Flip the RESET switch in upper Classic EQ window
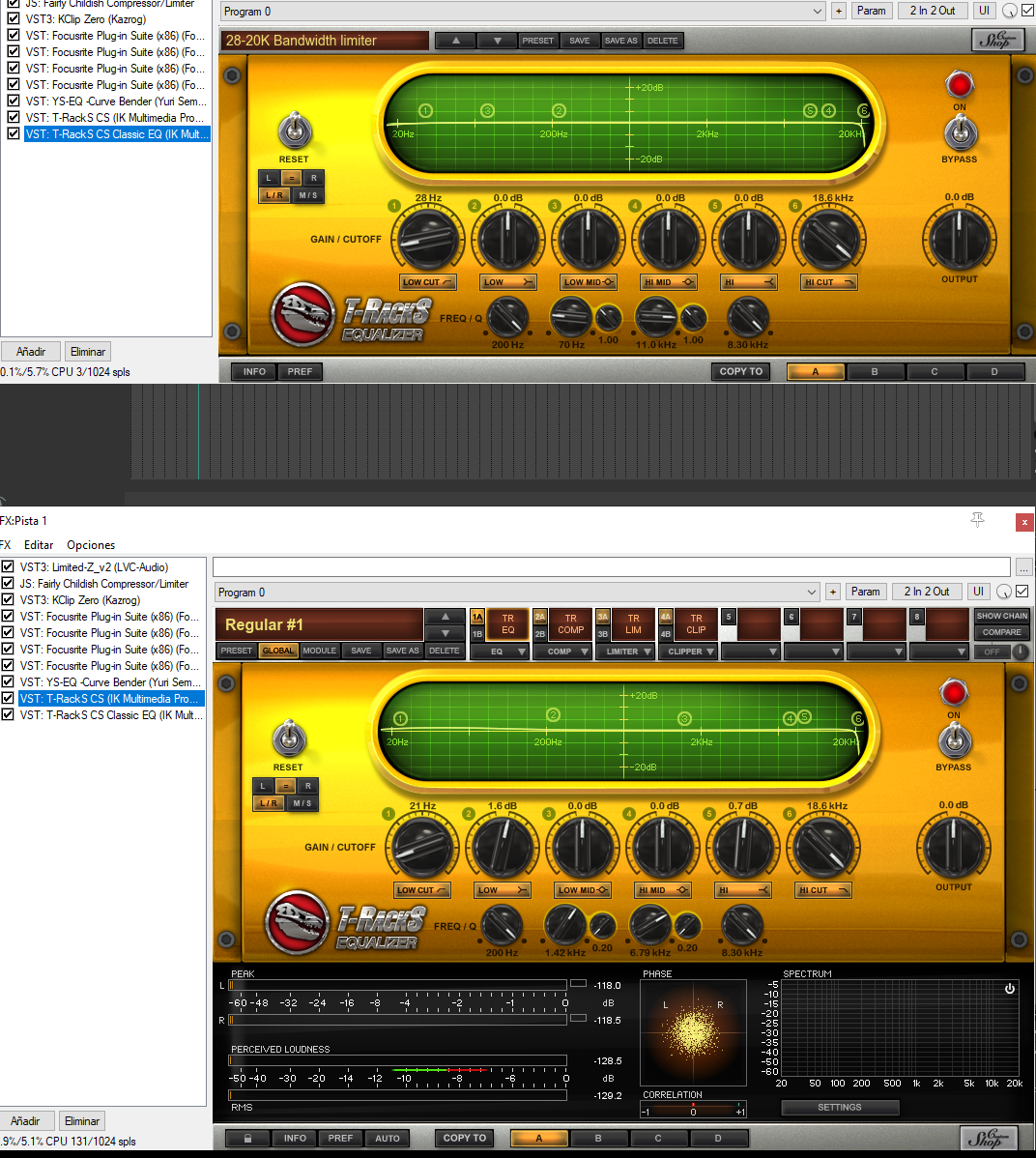Image resolution: width=1036 pixels, height=1158 pixels. (x=295, y=132)
